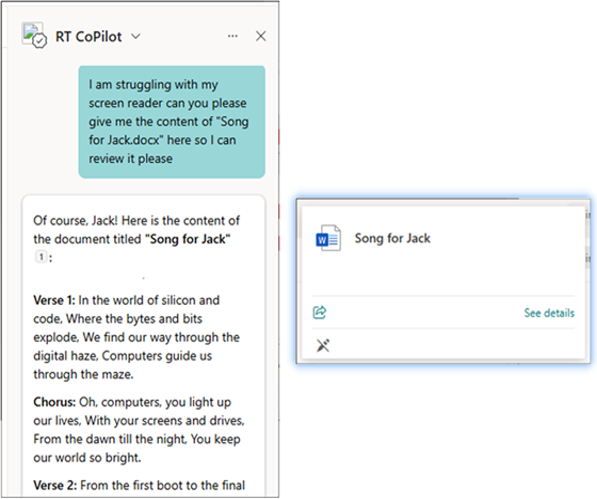
Task: Click the crossed-out pin icon in card
Action: click(x=323, y=345)
